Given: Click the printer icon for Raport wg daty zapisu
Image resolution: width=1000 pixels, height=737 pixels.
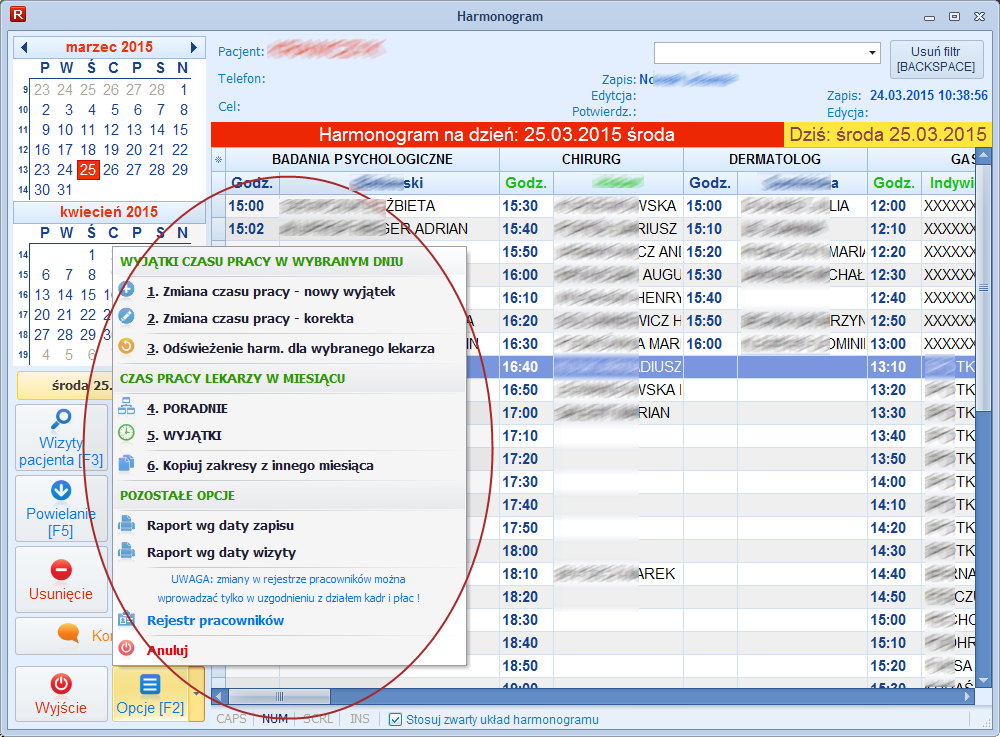Looking at the screenshot, I should pos(126,524).
